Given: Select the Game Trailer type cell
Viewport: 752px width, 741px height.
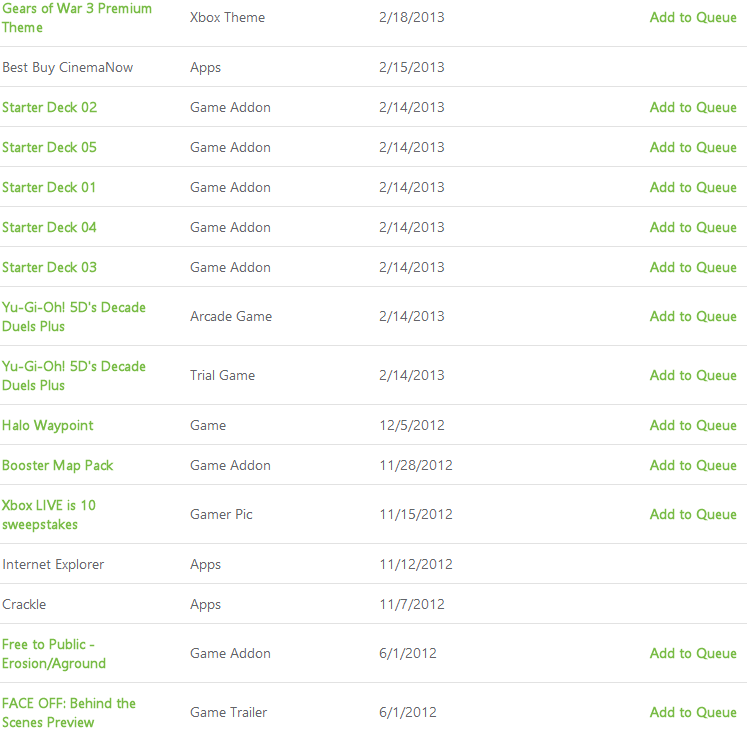Looking at the screenshot, I should (228, 712).
